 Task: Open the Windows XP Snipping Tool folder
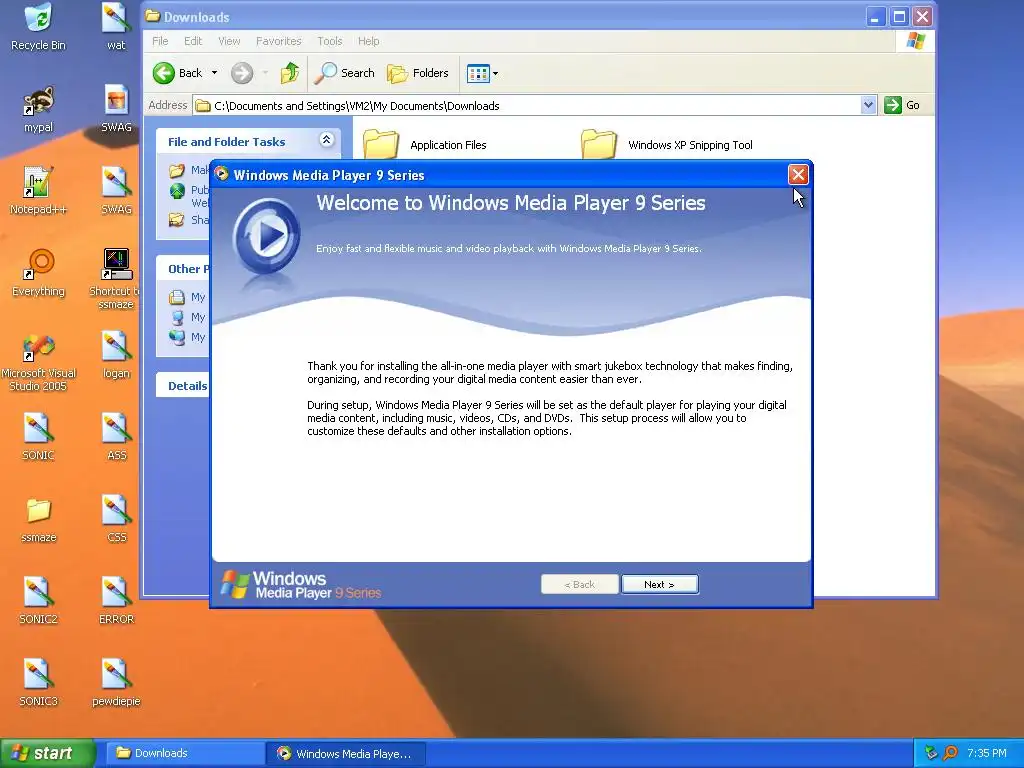[x=667, y=144]
